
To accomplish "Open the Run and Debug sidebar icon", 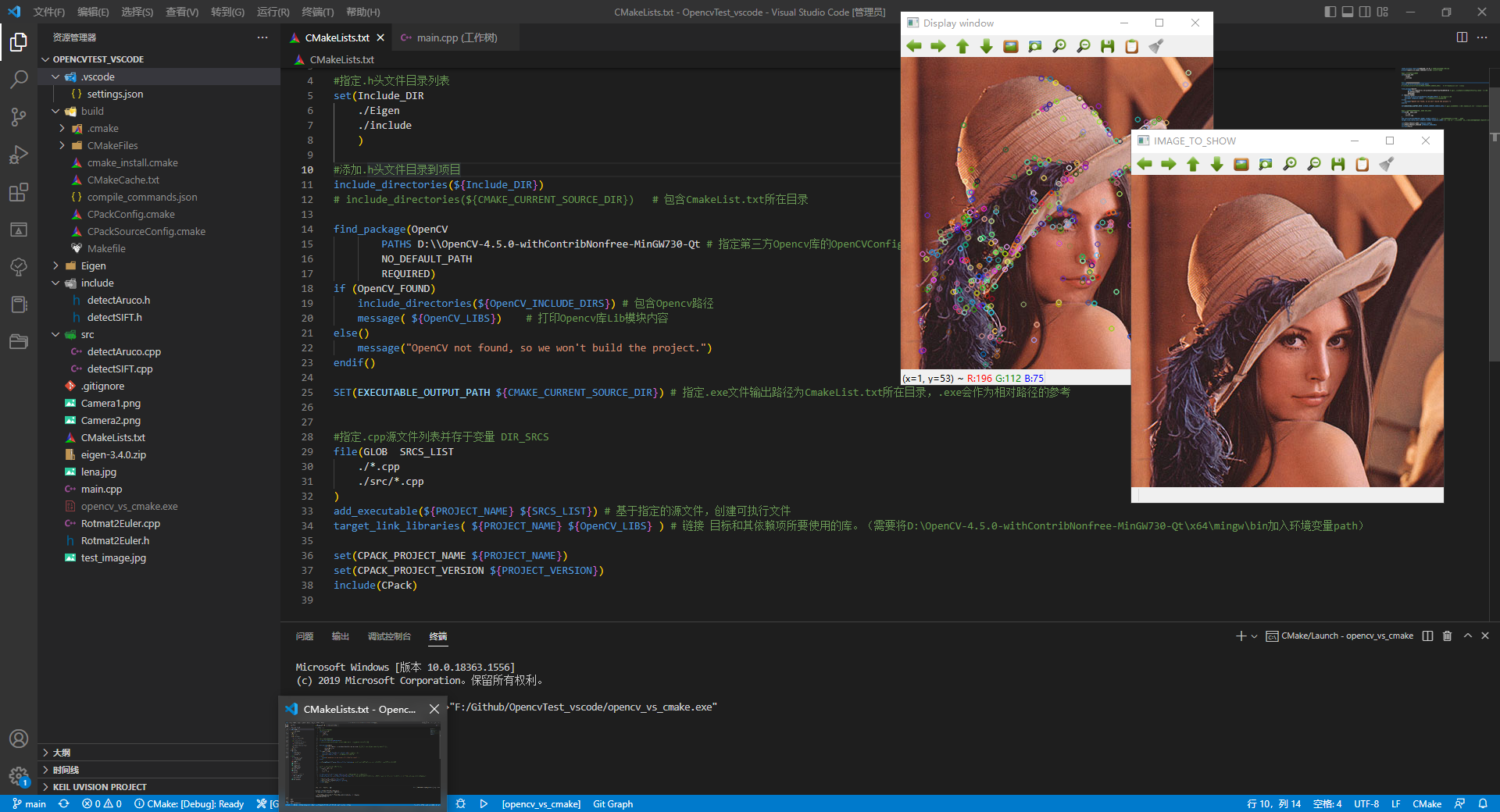I will 19,155.
